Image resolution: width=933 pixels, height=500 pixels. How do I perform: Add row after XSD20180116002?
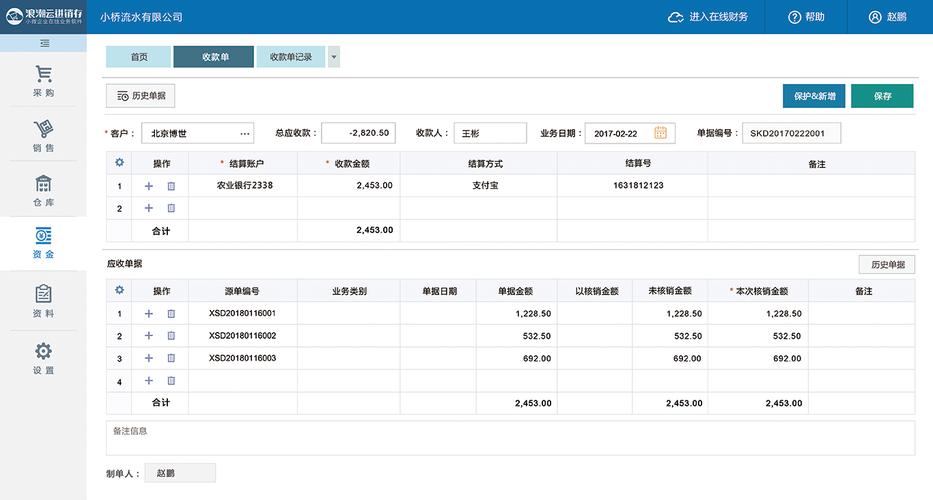pyautogui.click(x=149, y=336)
